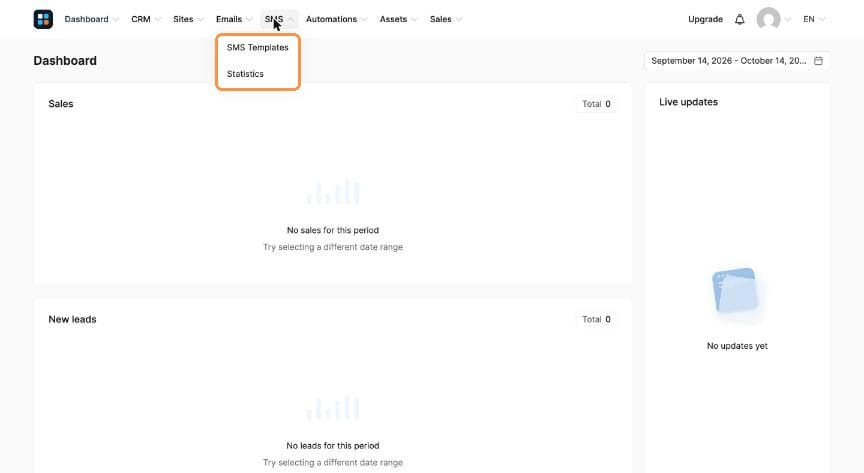Open the Assets menu

(x=398, y=19)
